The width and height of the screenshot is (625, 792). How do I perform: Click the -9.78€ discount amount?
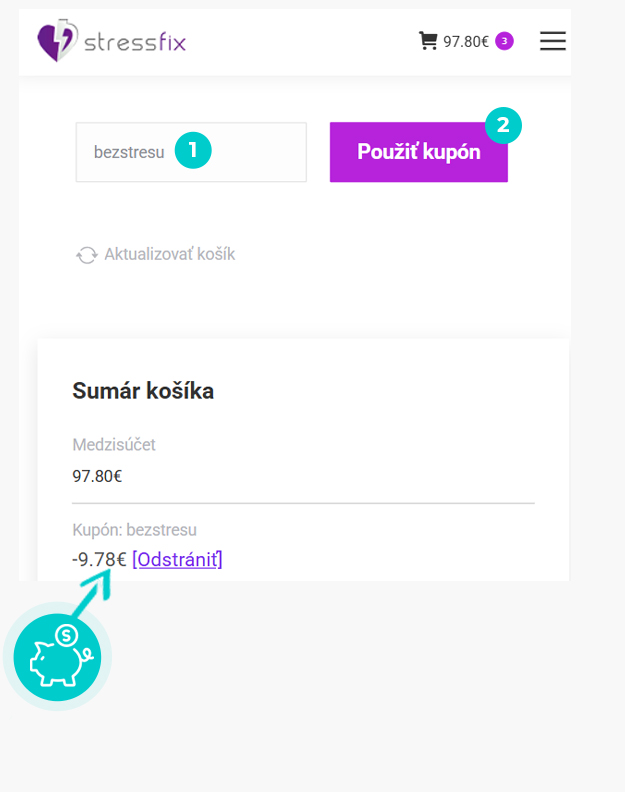pos(99,560)
